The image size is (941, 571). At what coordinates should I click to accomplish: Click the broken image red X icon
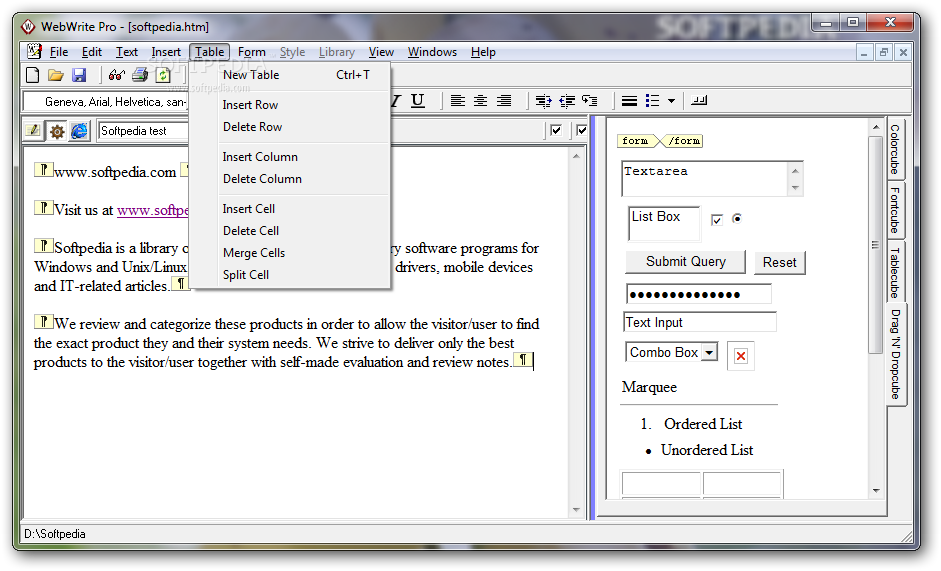tap(741, 356)
